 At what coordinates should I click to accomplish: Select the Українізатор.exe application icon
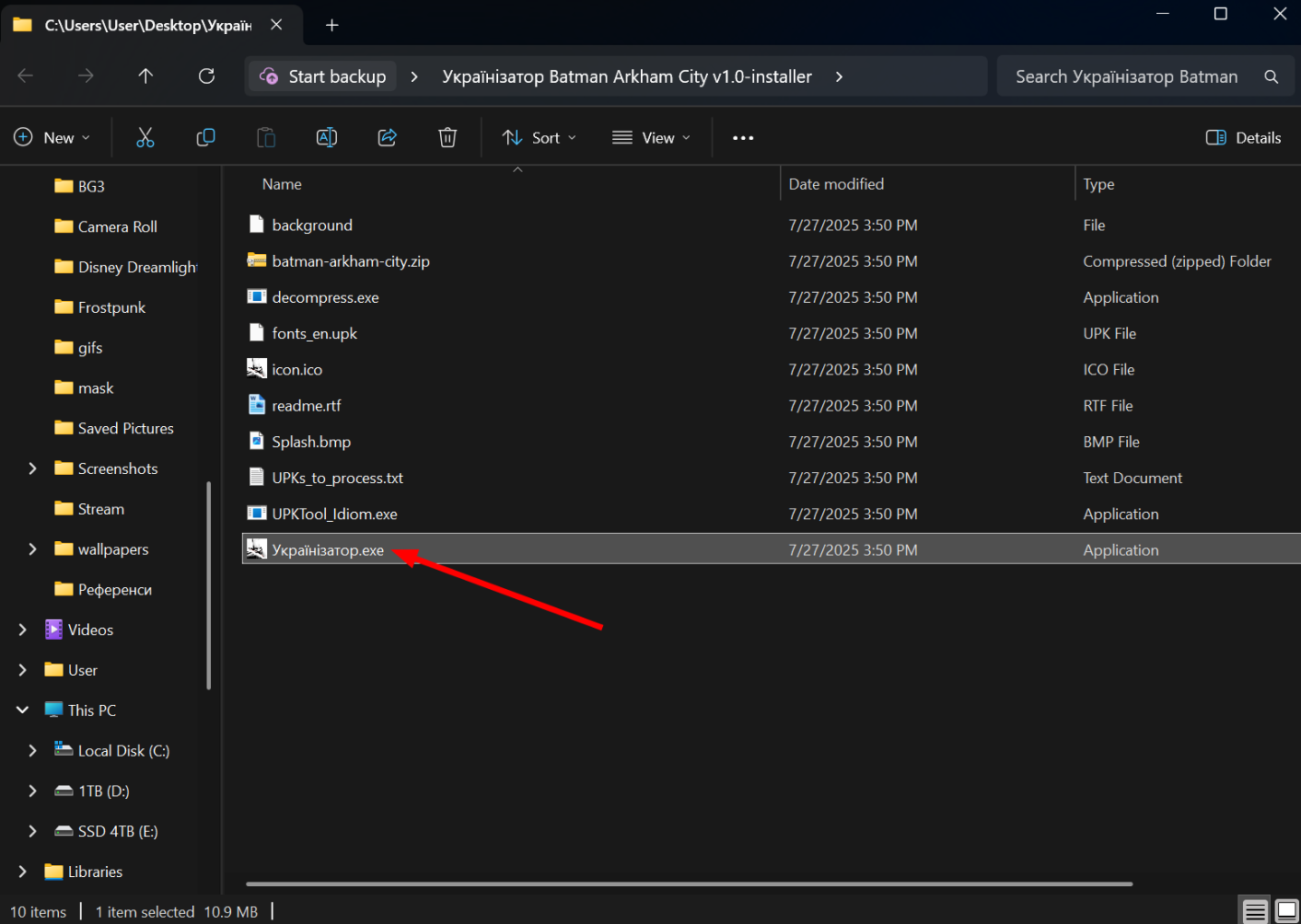click(x=257, y=549)
